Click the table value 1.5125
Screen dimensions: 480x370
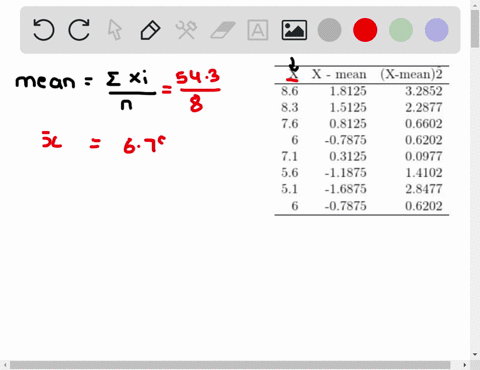pos(348,107)
